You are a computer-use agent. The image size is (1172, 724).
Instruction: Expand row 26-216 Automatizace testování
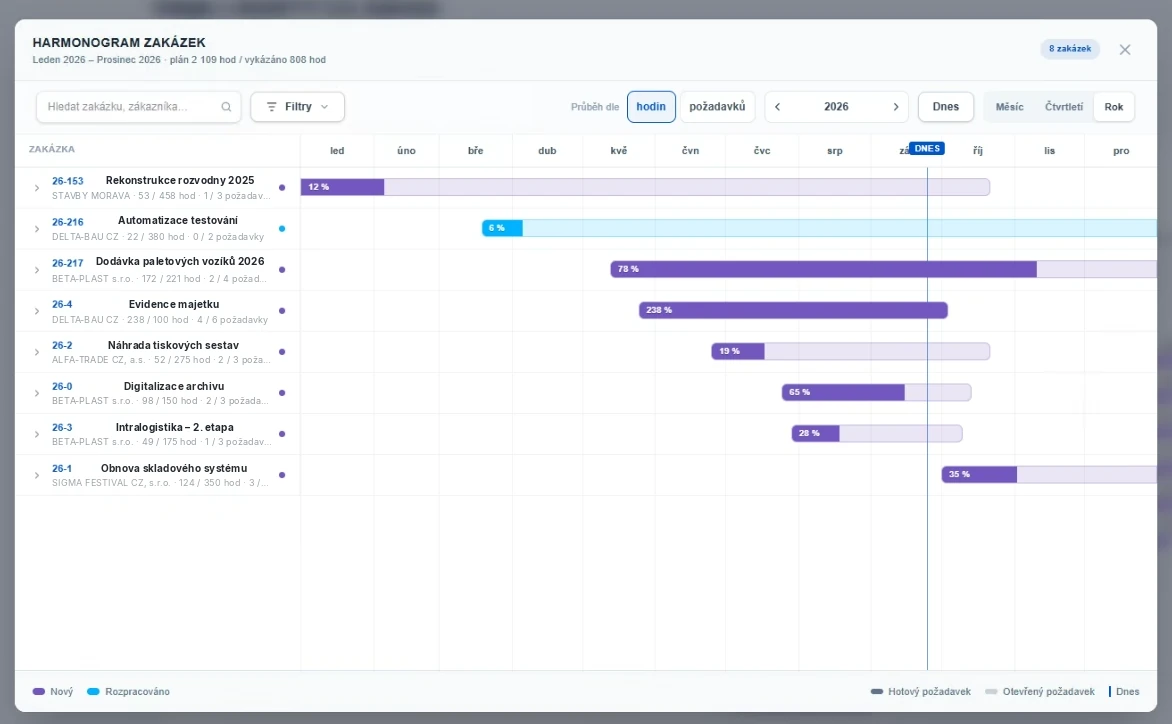[x=37, y=229]
